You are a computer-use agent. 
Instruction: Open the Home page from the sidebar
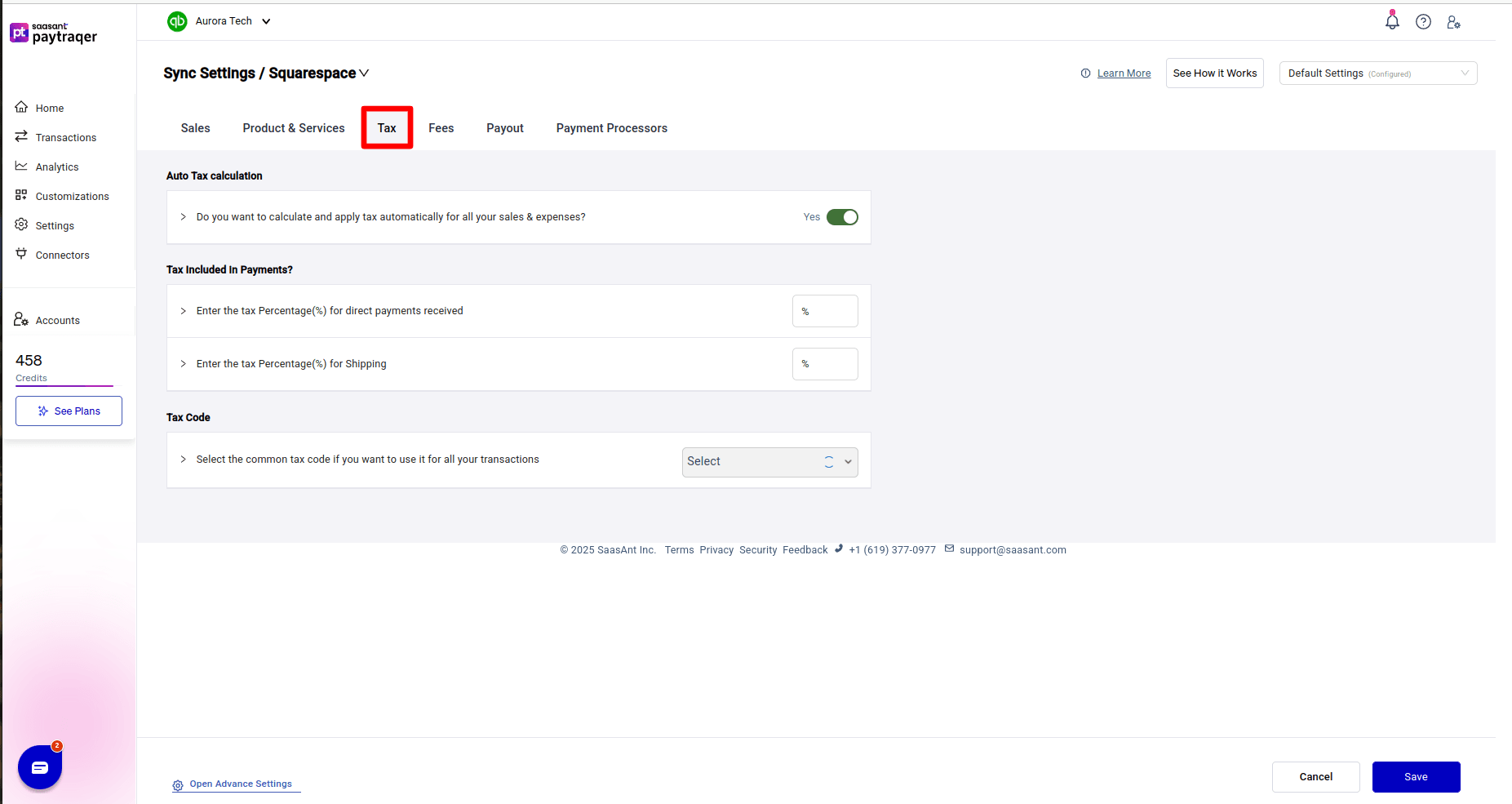(x=49, y=107)
